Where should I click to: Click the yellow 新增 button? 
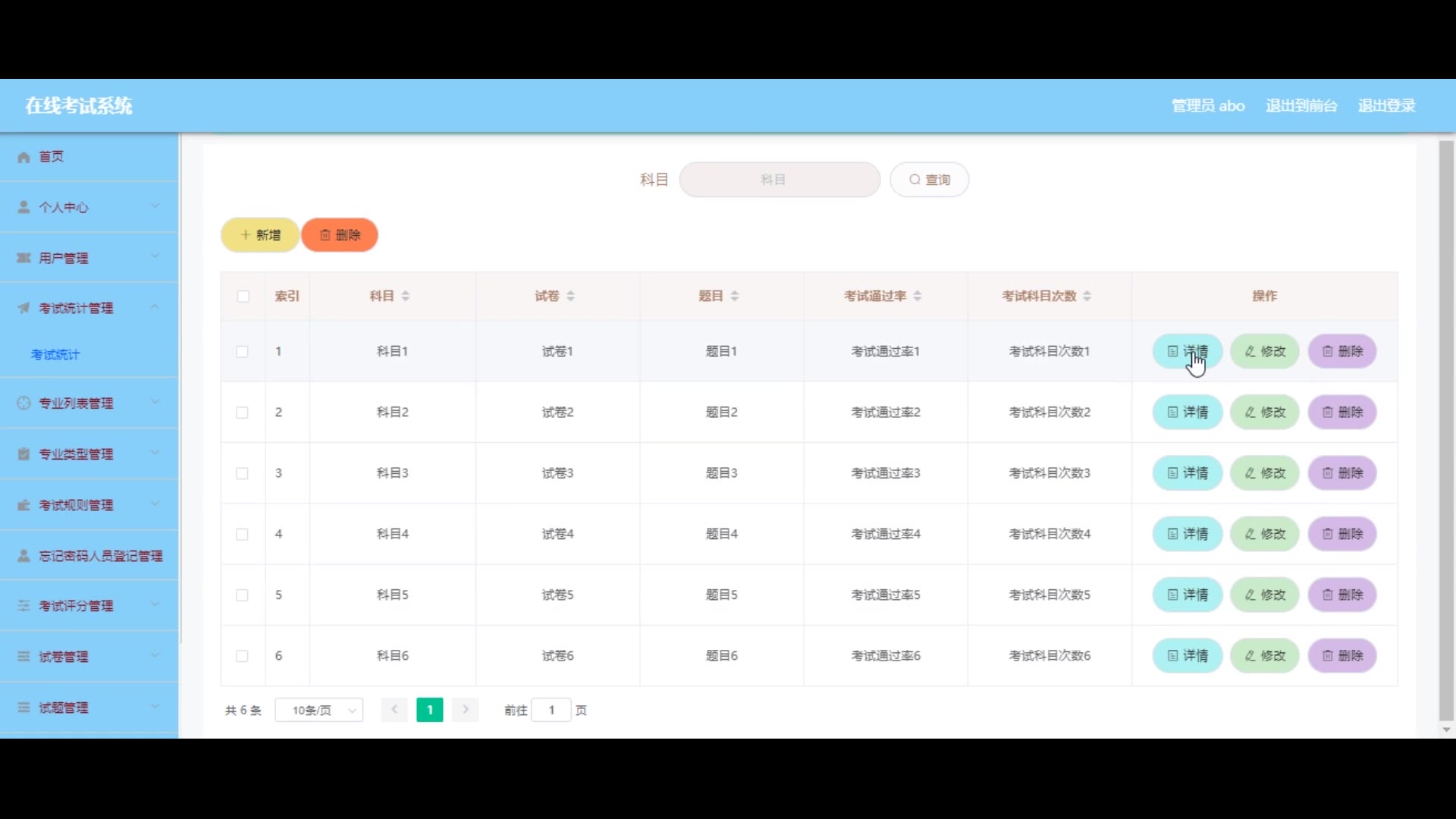click(260, 235)
